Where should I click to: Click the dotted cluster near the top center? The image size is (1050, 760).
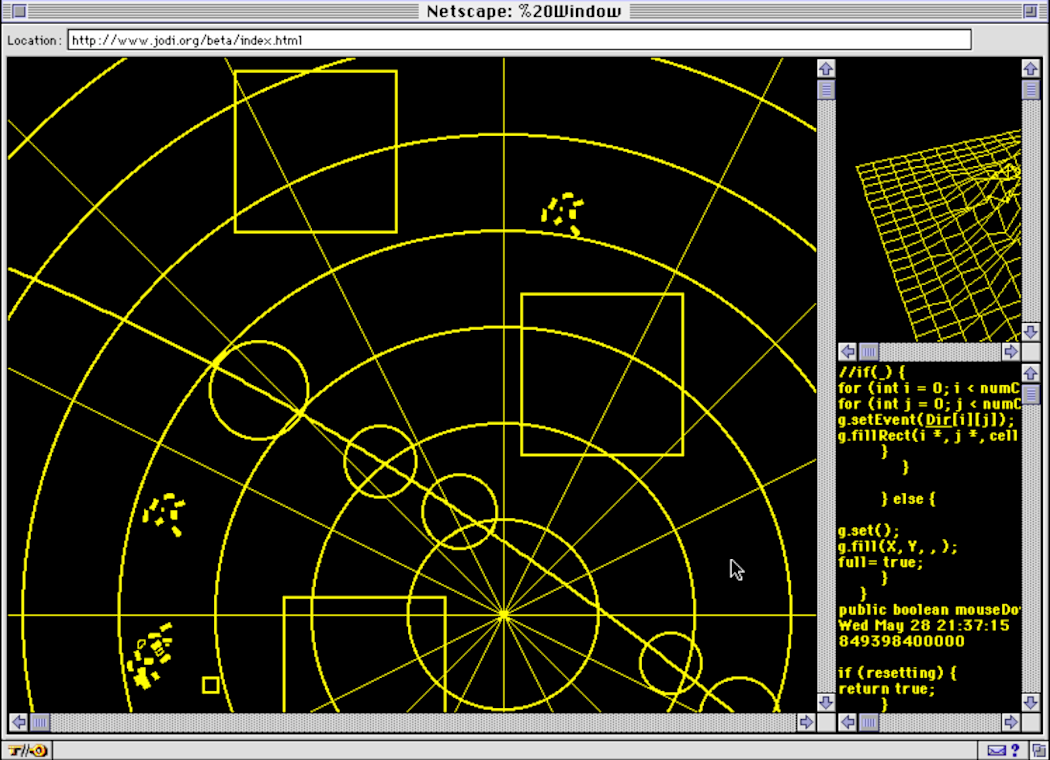click(x=562, y=213)
